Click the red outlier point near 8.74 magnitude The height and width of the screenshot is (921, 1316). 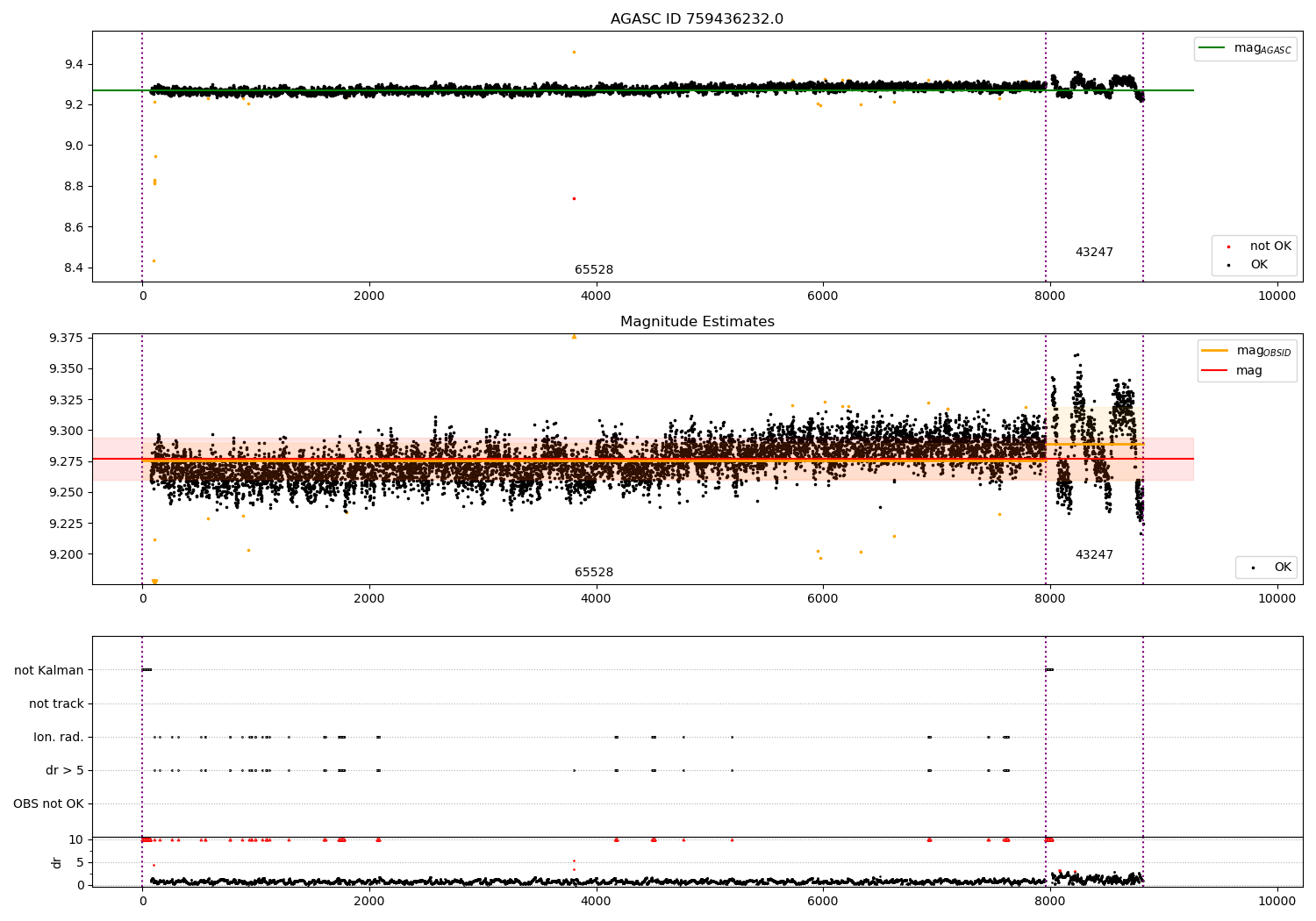pyautogui.click(x=574, y=198)
